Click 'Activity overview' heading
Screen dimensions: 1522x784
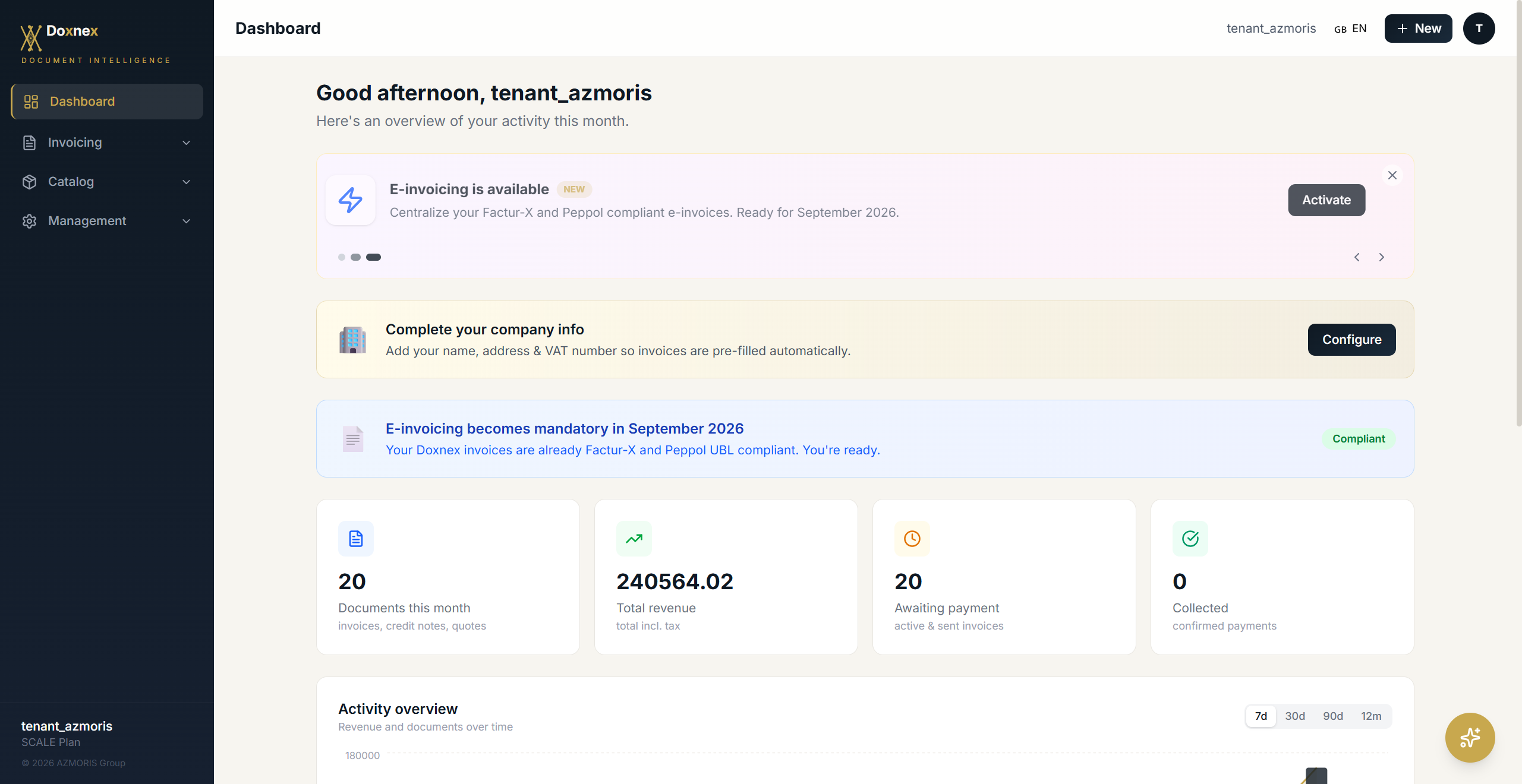click(x=398, y=709)
